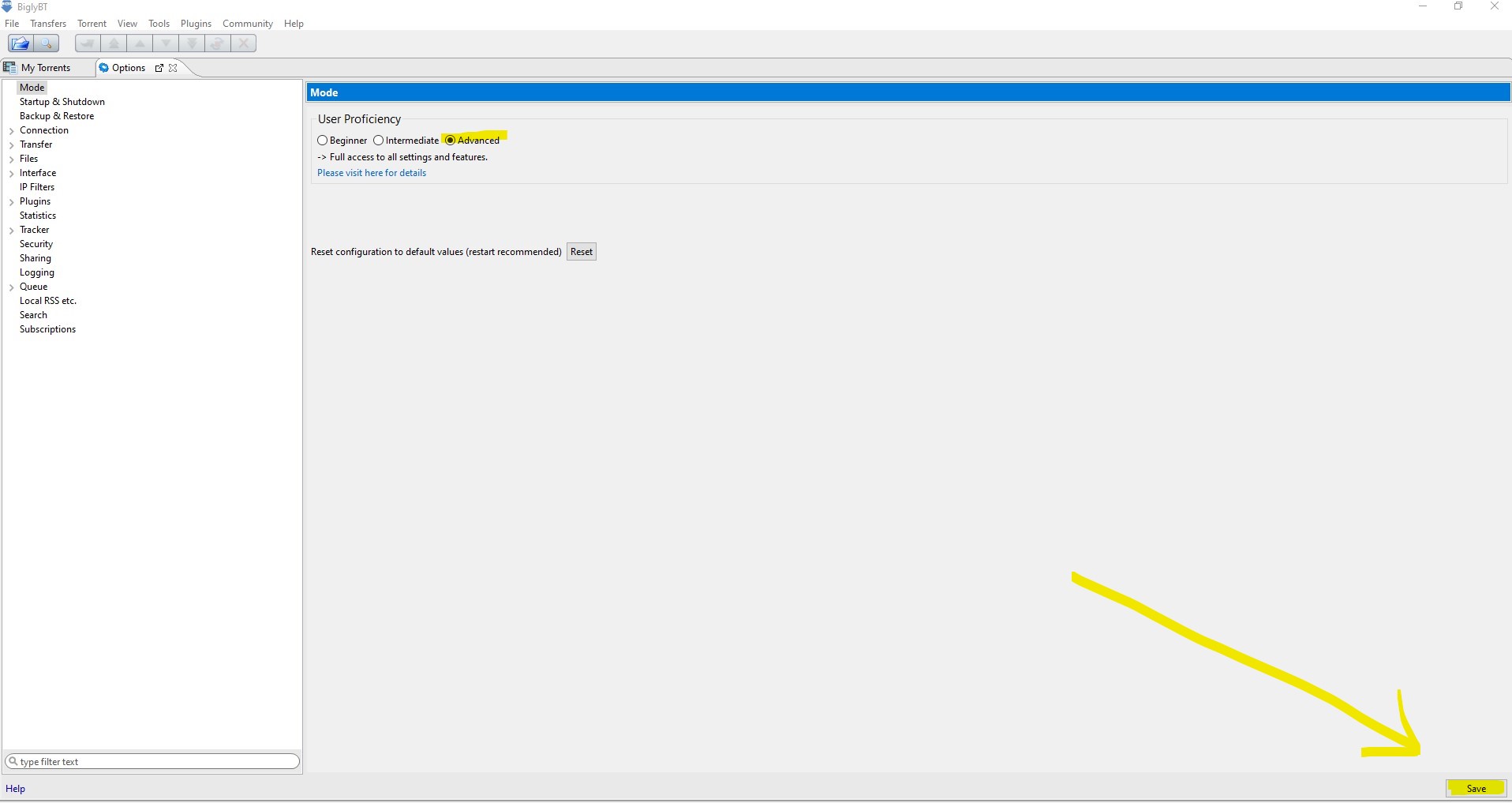The height and width of the screenshot is (803, 1512).
Task: Expand the Tracker tree node
Action: 11,231
